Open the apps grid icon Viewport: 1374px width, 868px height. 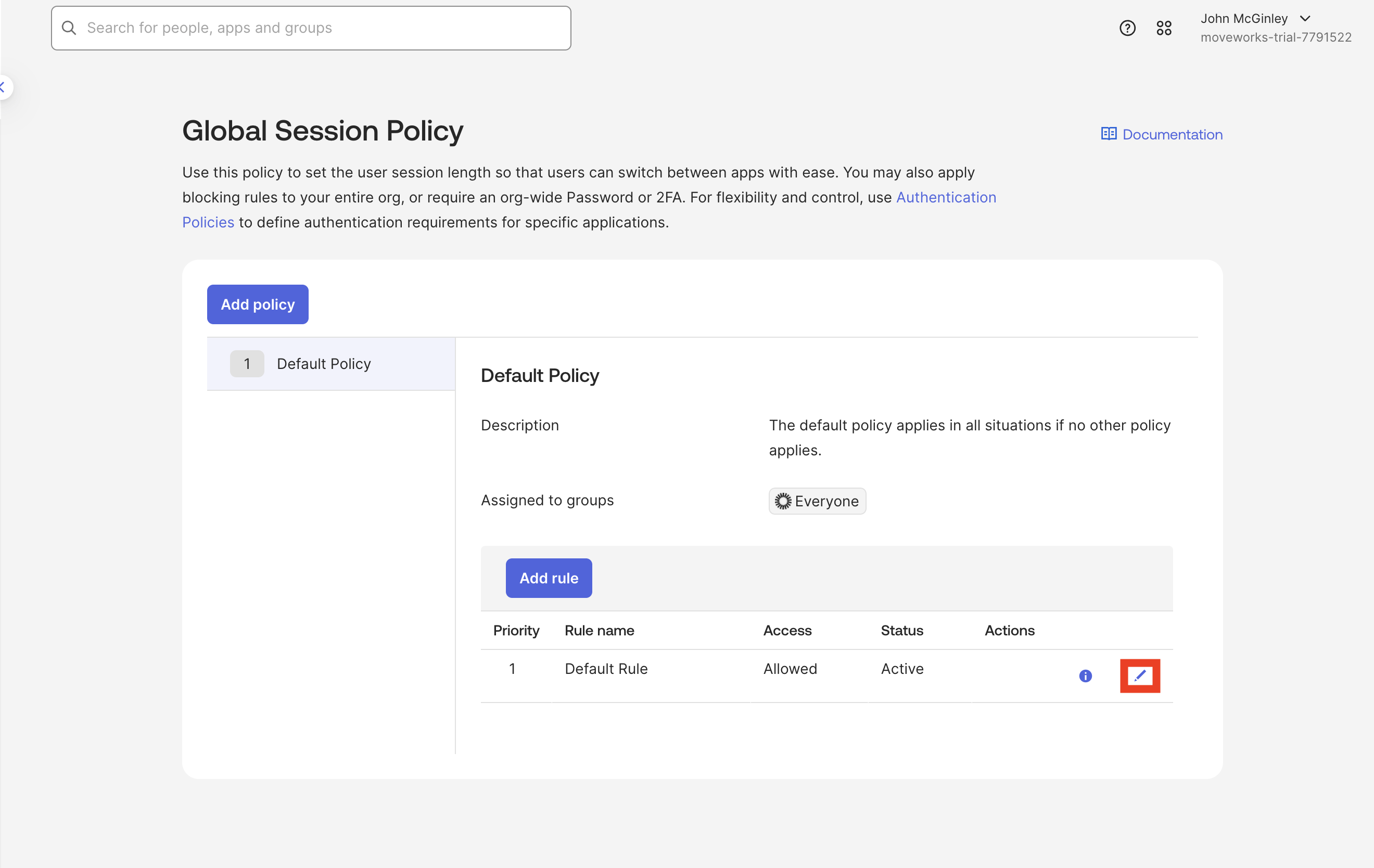click(x=1163, y=28)
